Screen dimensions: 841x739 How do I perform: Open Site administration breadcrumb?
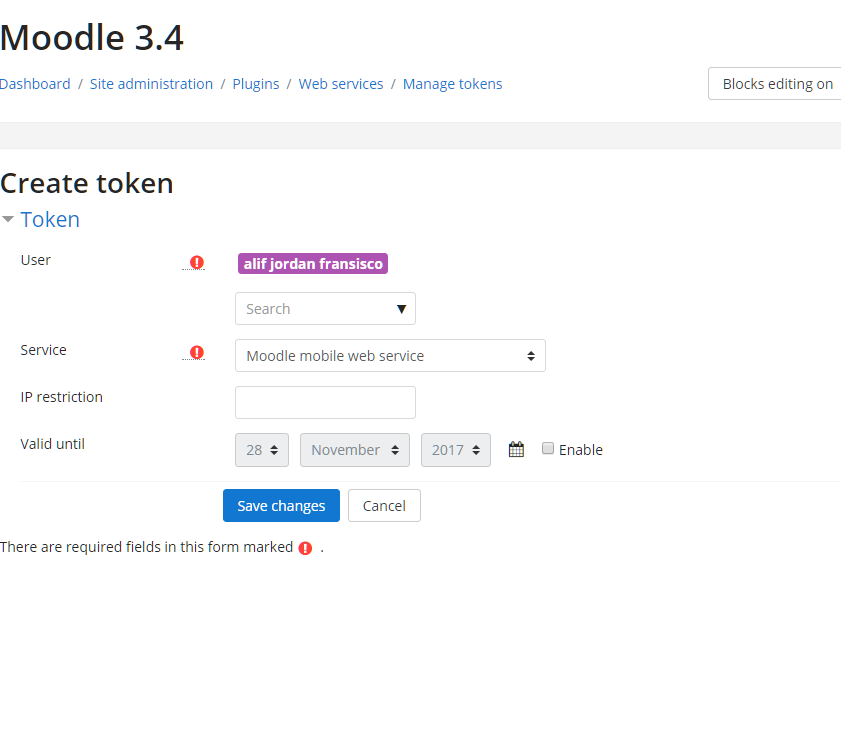(151, 84)
